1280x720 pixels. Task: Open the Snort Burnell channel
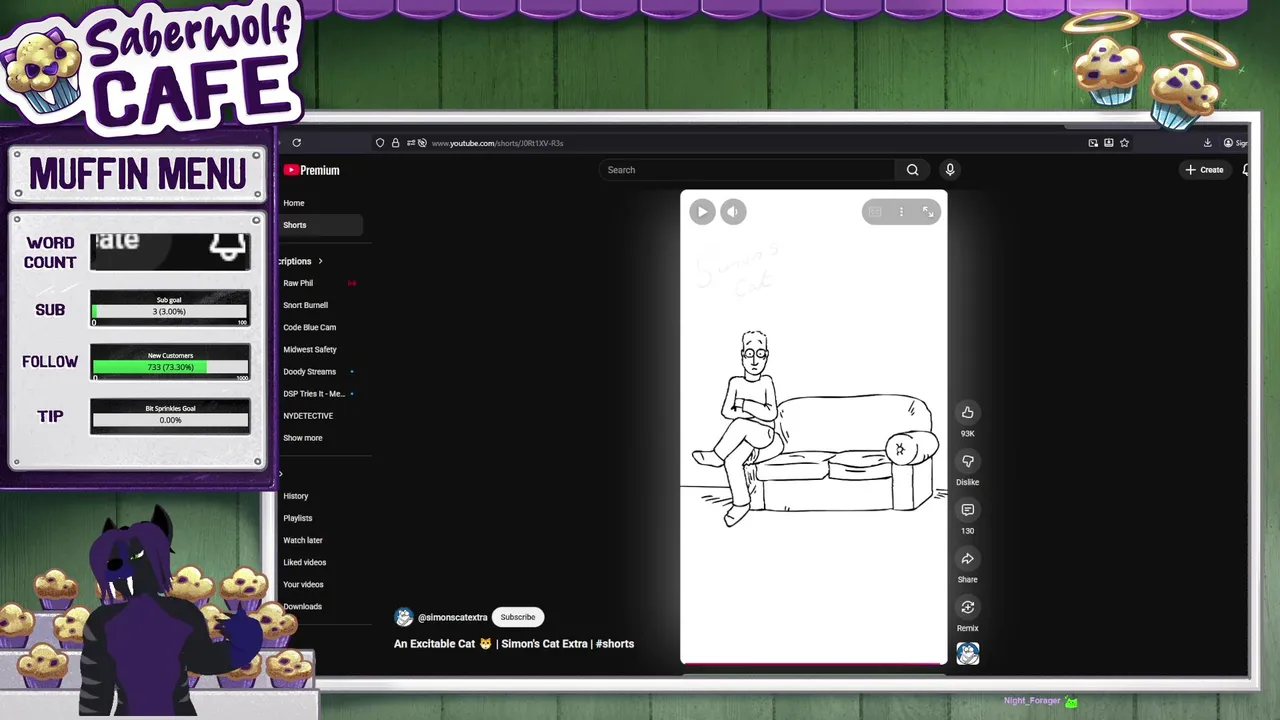pos(305,305)
